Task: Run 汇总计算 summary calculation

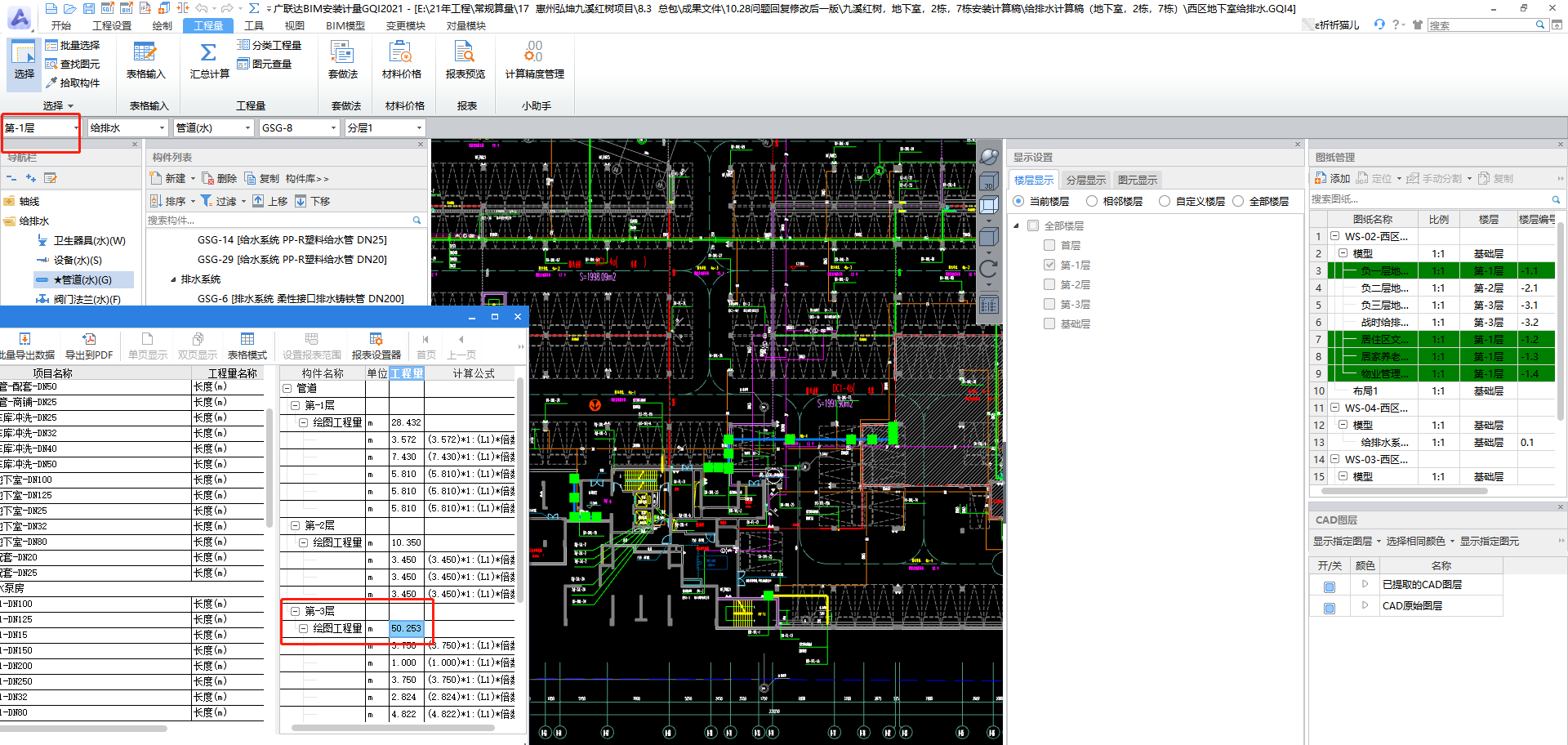Action: tap(210, 60)
